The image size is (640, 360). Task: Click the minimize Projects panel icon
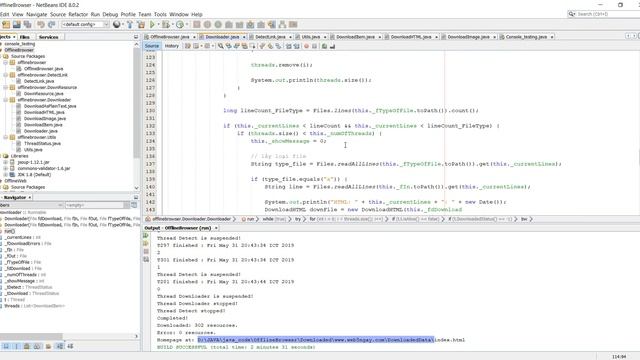coord(136,37)
